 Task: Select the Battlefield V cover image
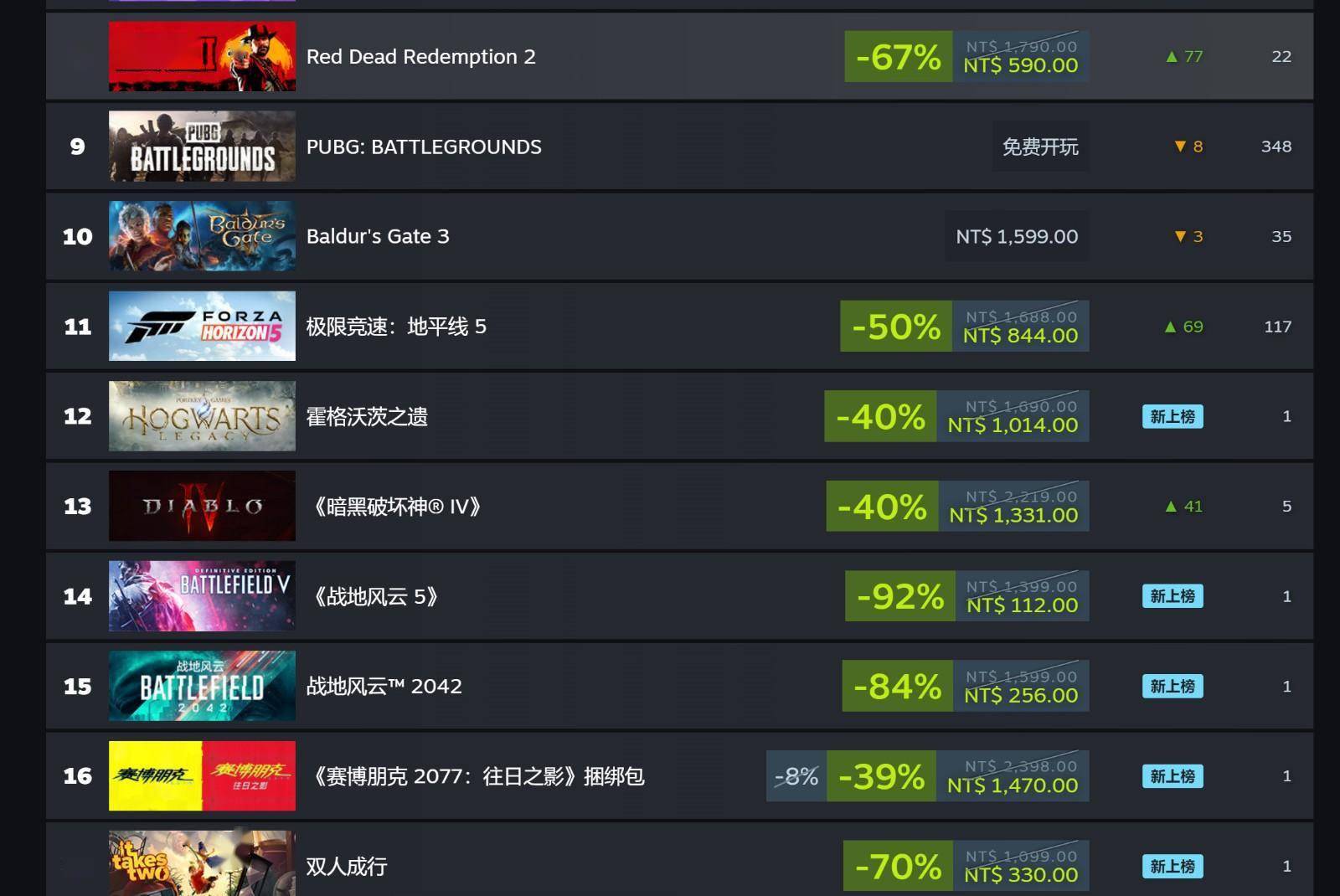pos(202,596)
